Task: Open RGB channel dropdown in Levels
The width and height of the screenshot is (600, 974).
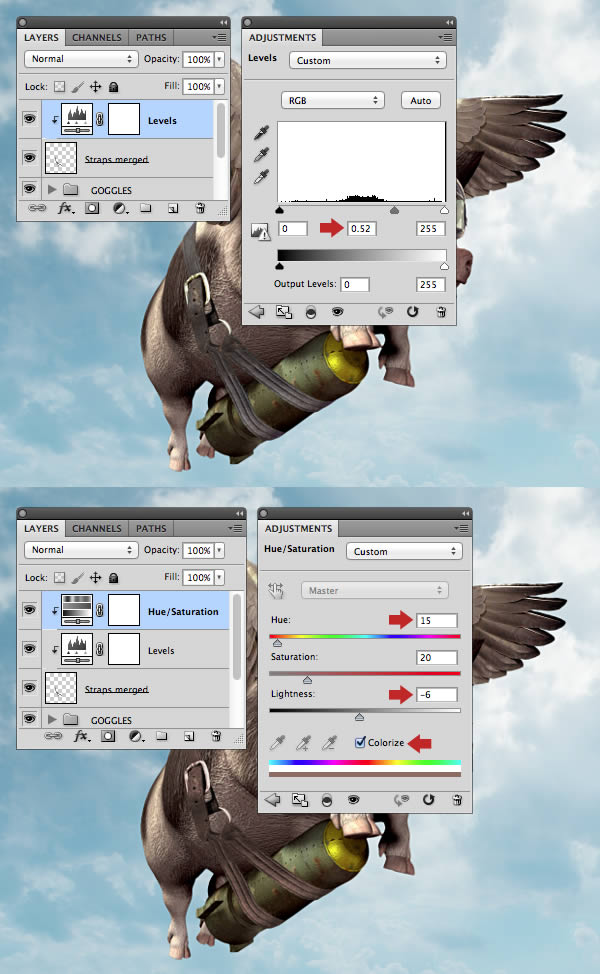Action: tap(333, 100)
